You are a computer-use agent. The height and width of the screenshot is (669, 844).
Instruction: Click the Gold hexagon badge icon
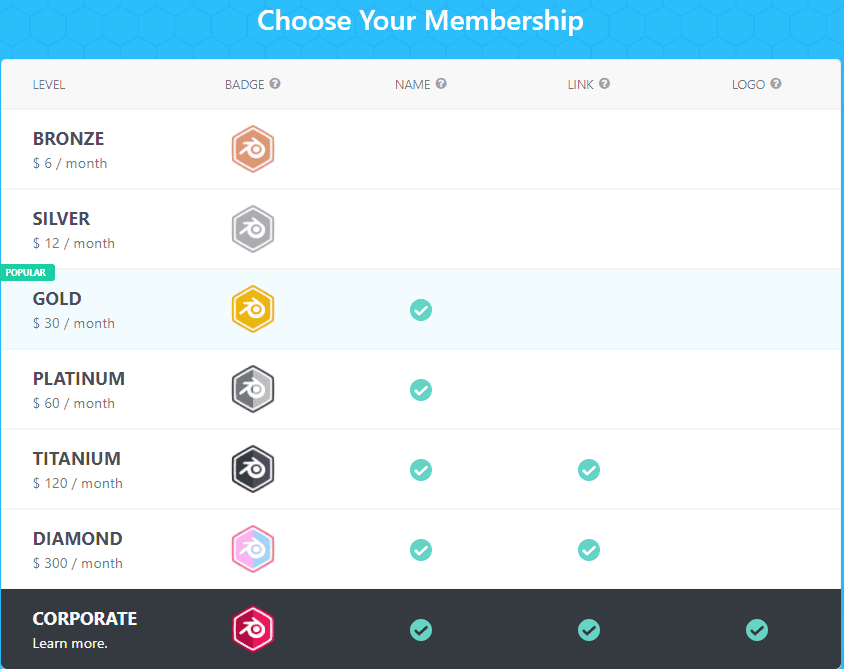pyautogui.click(x=253, y=309)
